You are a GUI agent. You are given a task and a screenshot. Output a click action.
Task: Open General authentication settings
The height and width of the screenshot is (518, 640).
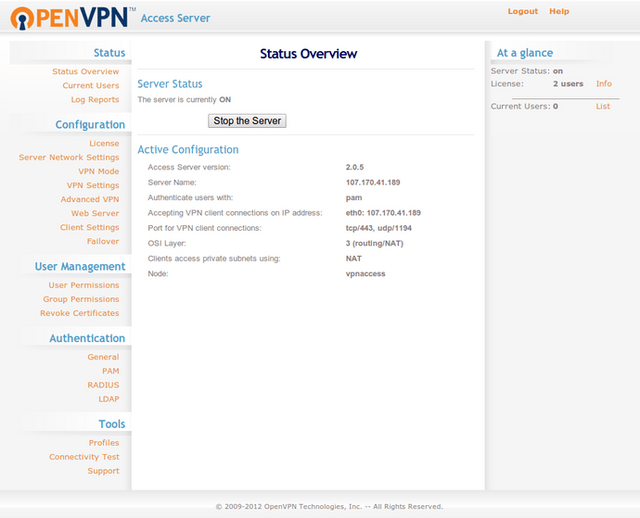[103, 357]
